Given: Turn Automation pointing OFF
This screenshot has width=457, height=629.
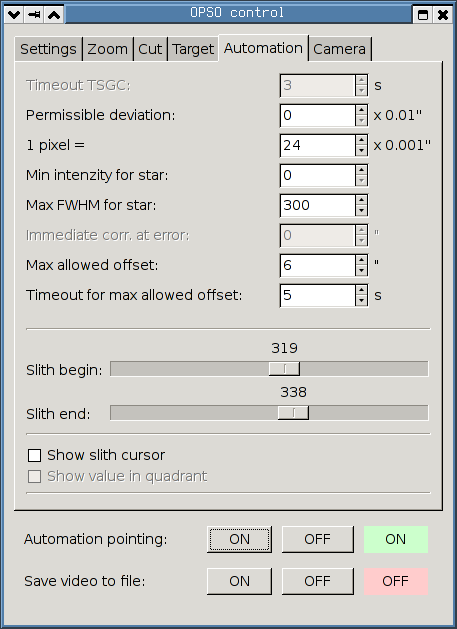Looking at the screenshot, I should 317,539.
